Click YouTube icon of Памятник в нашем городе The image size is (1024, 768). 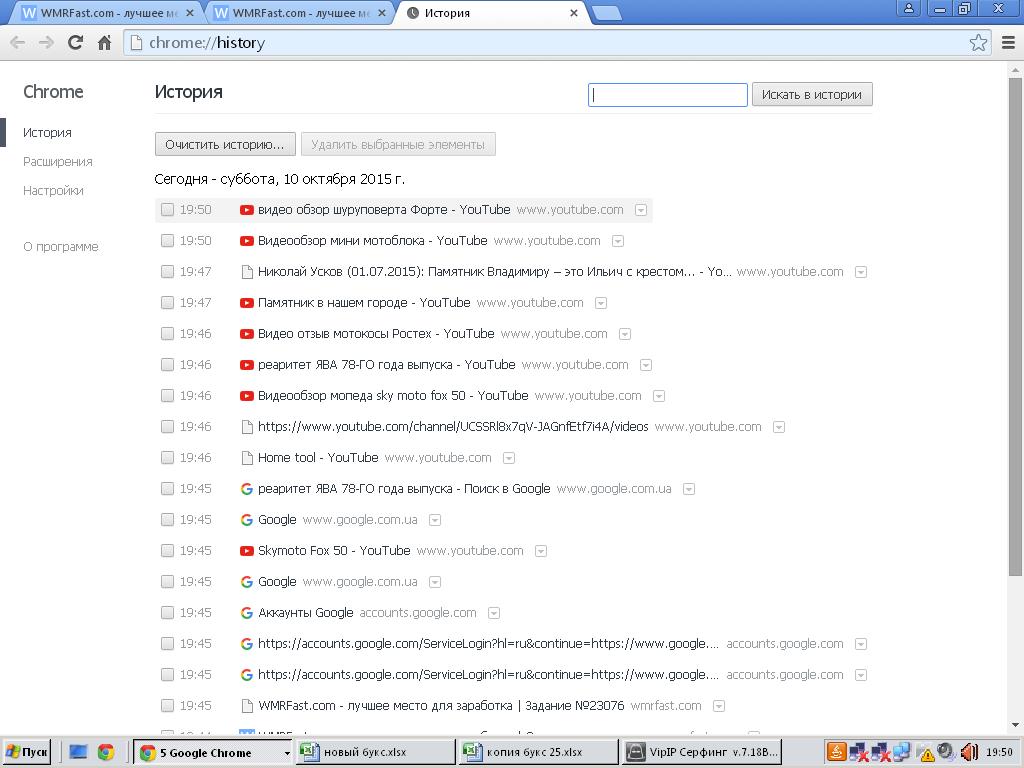click(246, 303)
